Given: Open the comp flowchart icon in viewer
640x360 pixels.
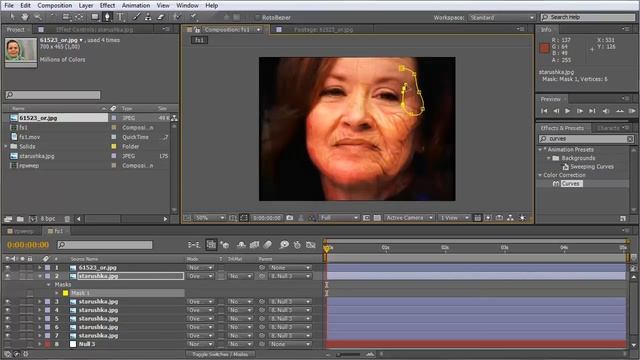Looking at the screenshot, I should point(510,218).
